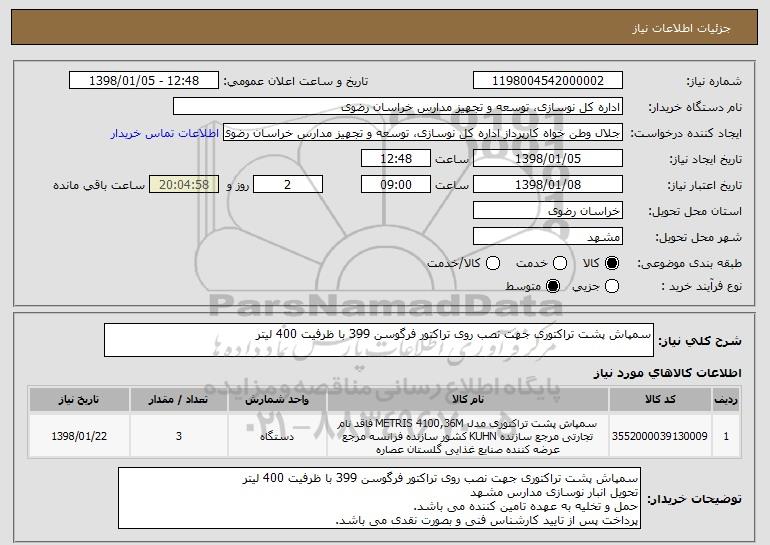This screenshot has height=545, width=770.
Task: Click the استان محل تحویل label
Action: tap(695, 211)
